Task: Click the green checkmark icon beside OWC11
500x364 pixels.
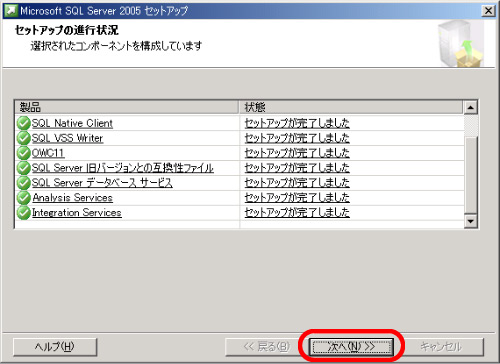Action: (x=23, y=153)
